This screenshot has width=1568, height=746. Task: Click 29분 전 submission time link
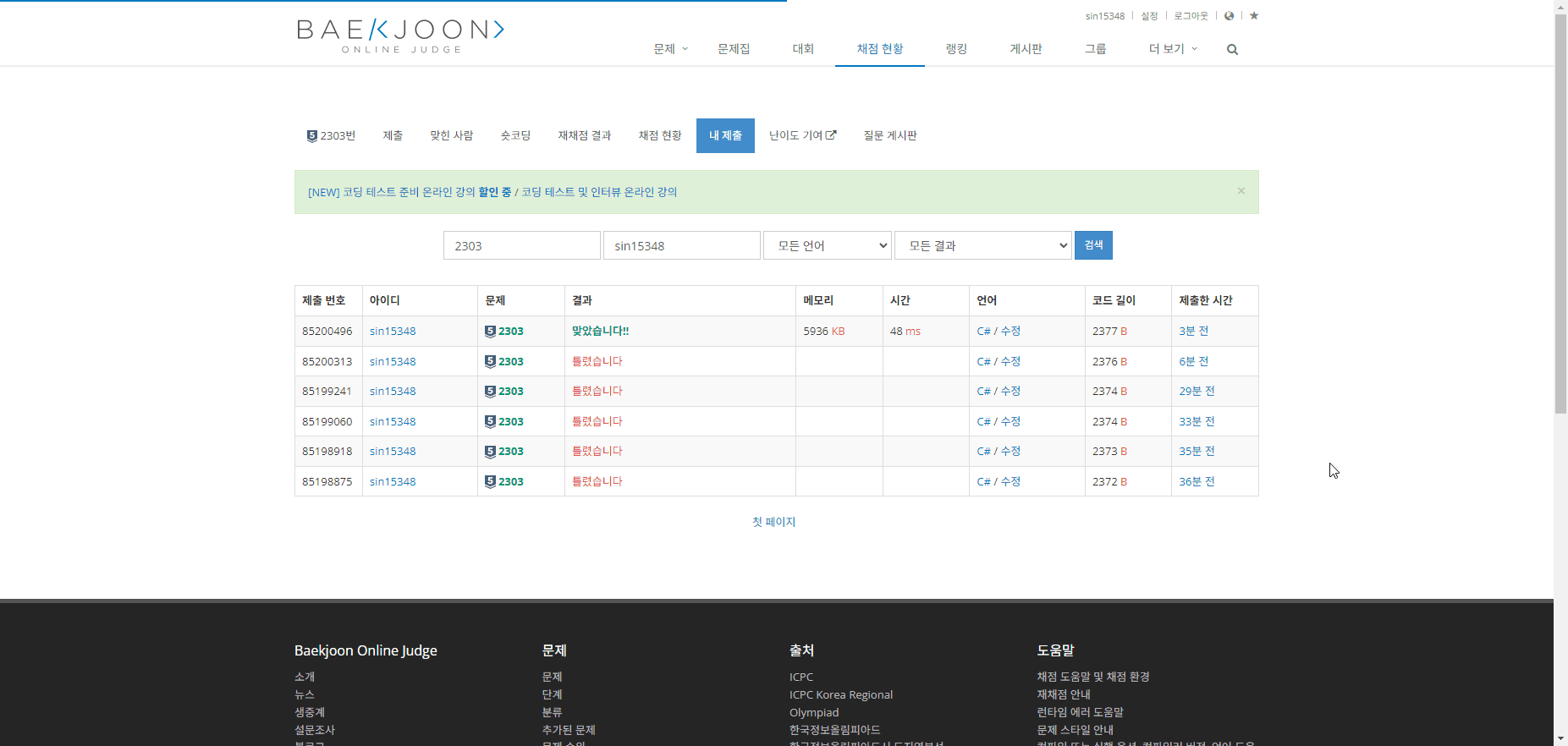point(1197,392)
